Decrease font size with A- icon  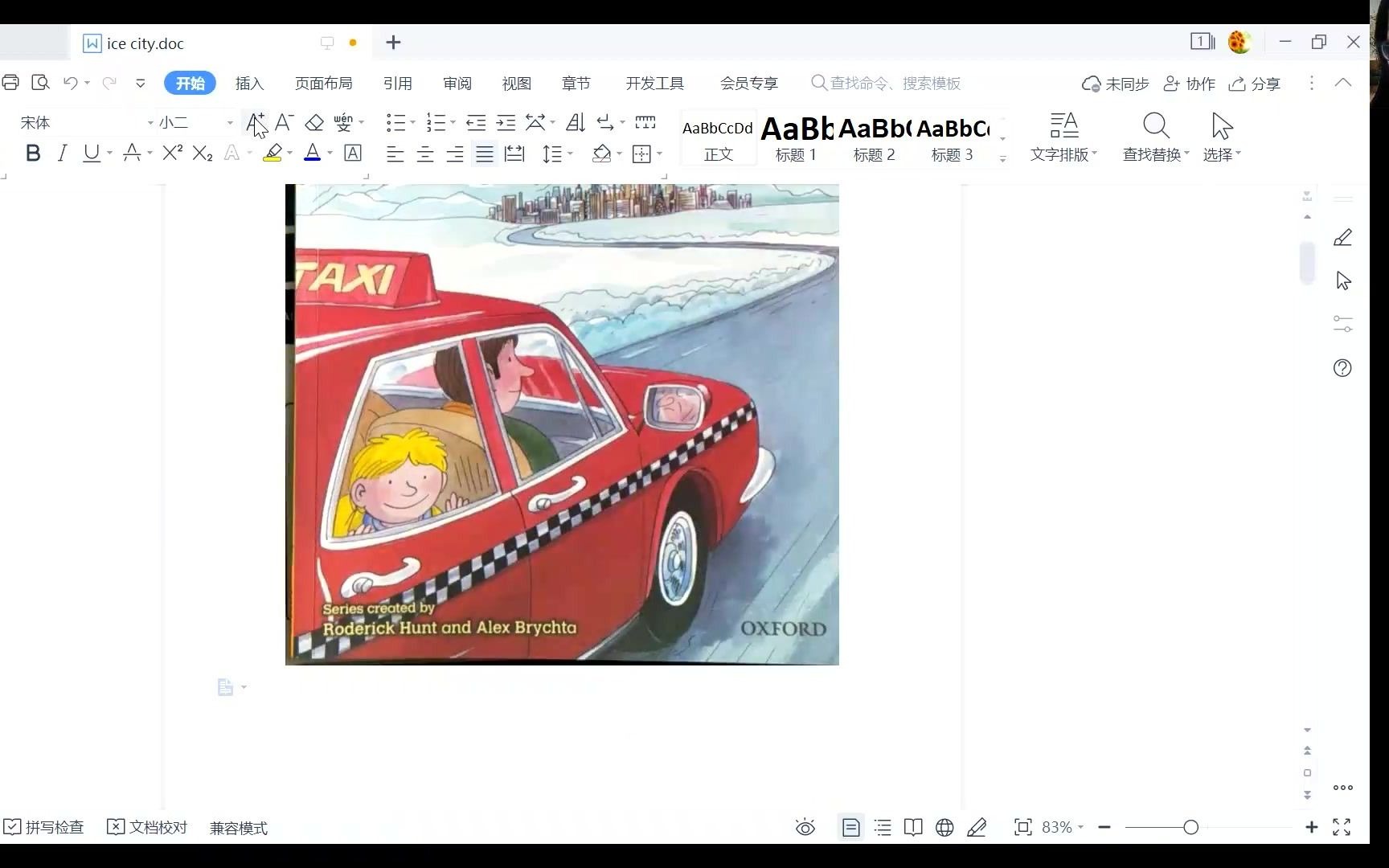pyautogui.click(x=284, y=122)
